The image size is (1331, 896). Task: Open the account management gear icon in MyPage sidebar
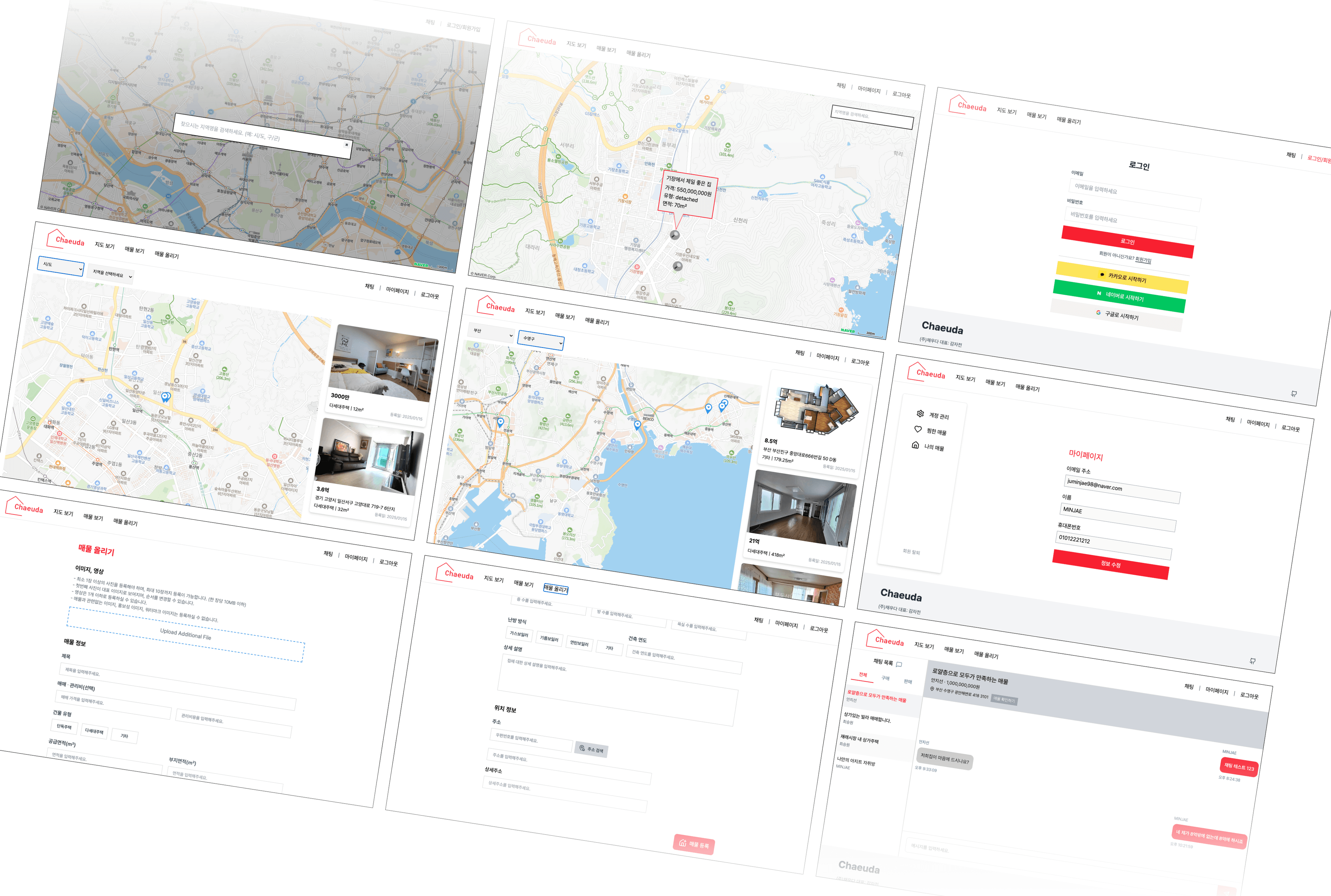920,413
